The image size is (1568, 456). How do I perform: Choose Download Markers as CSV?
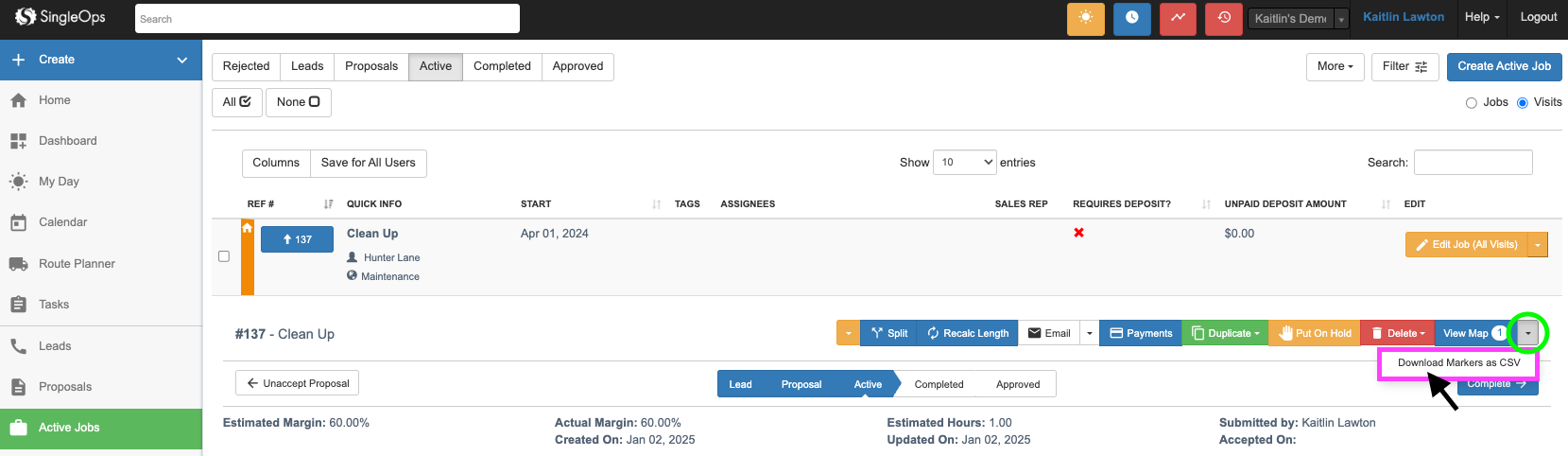coord(1458,362)
